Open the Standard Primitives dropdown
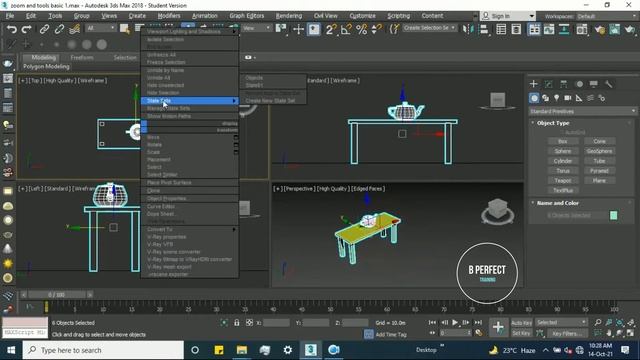The height and width of the screenshot is (360, 640). (x=582, y=111)
